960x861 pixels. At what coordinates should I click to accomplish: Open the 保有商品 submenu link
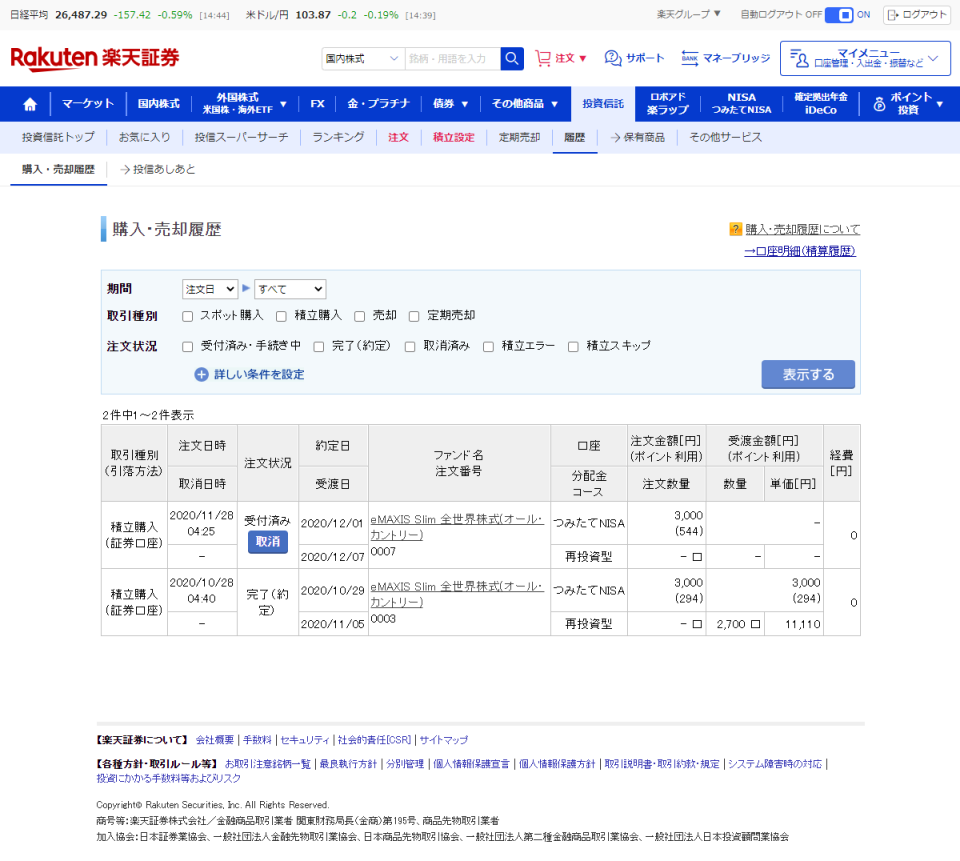tap(637, 137)
